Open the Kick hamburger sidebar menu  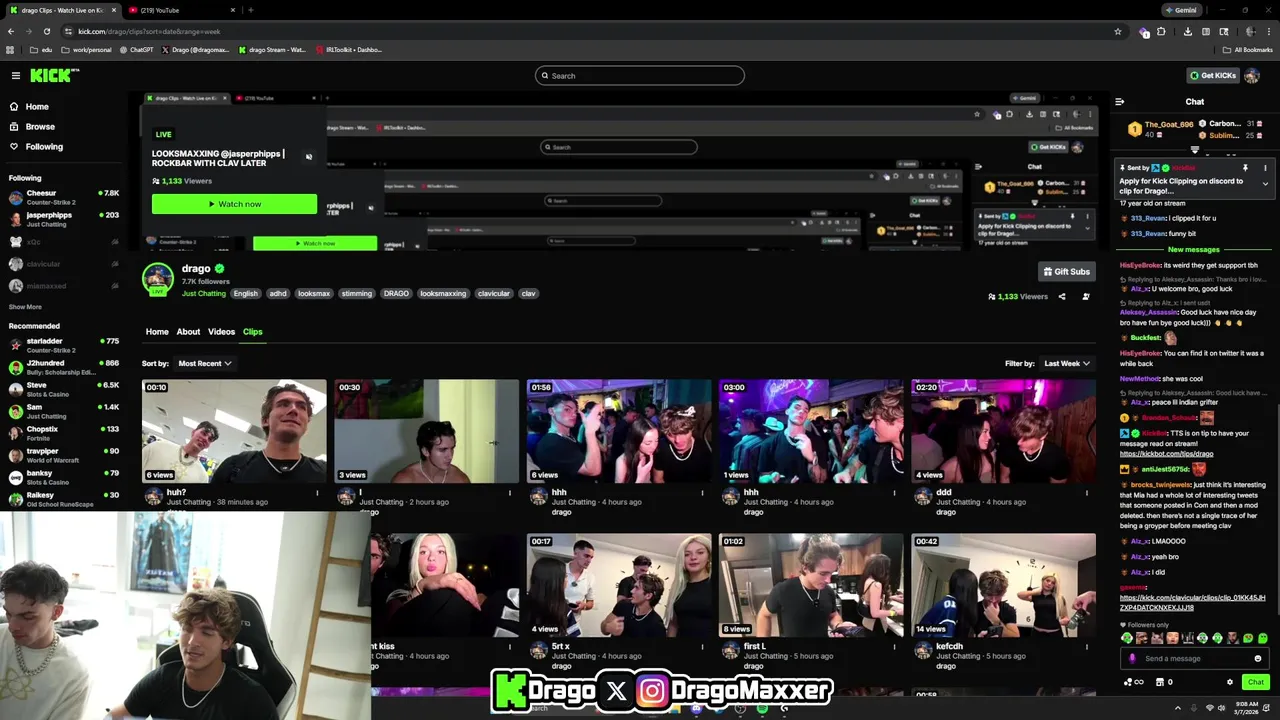click(15, 75)
